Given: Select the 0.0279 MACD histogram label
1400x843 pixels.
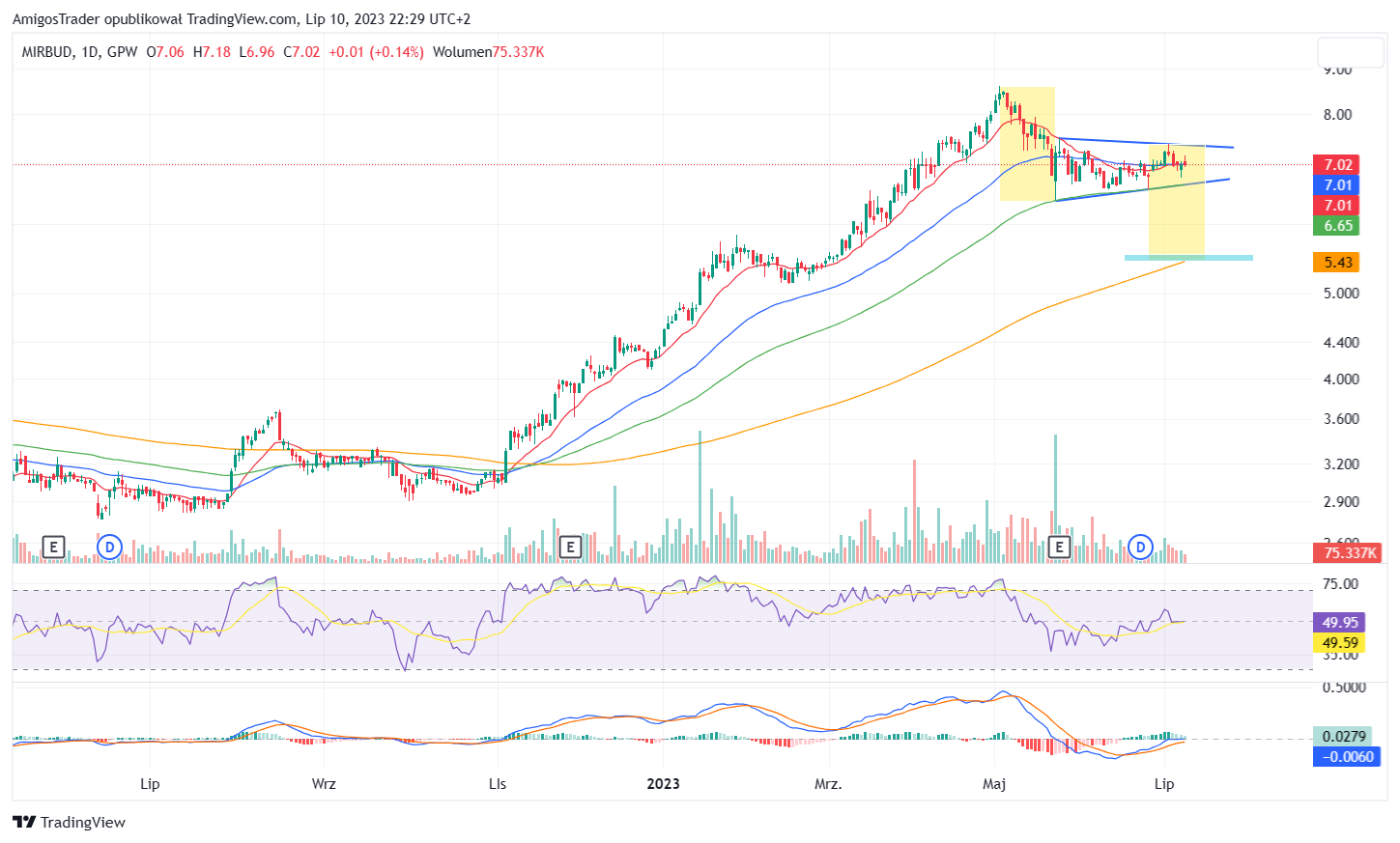Looking at the screenshot, I should [x=1343, y=737].
